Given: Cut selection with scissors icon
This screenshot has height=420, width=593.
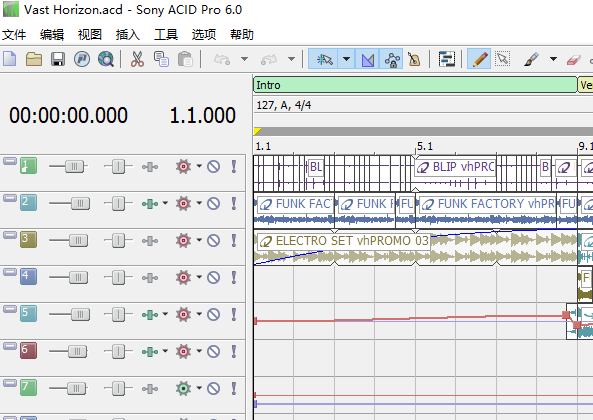Looking at the screenshot, I should (x=137, y=59).
